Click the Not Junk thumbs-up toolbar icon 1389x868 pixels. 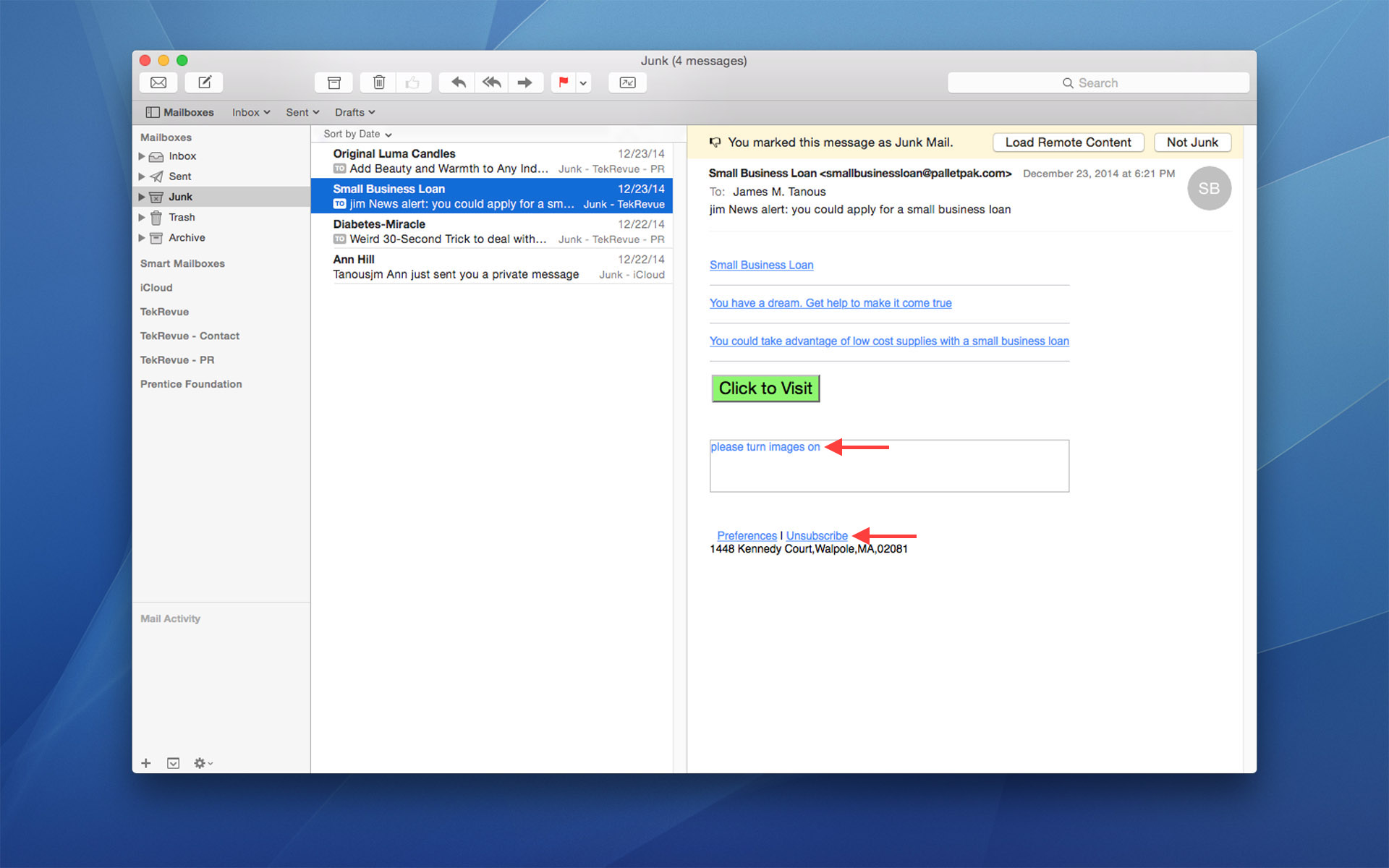[413, 82]
